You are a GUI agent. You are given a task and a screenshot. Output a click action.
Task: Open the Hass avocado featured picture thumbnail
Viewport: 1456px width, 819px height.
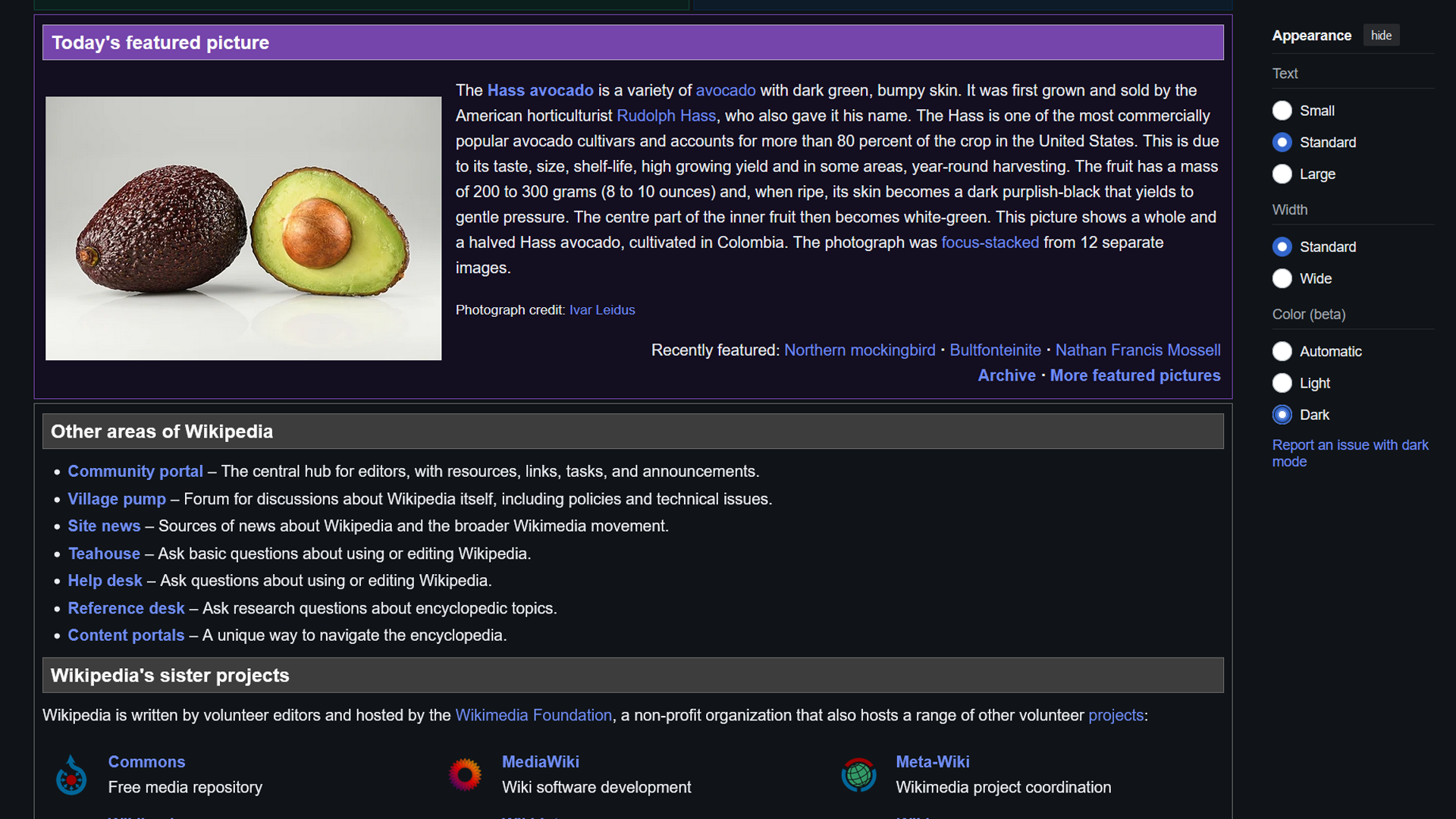(x=243, y=228)
